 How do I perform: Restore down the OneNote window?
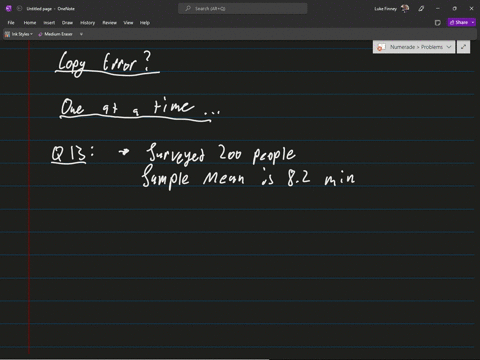[x=455, y=9]
